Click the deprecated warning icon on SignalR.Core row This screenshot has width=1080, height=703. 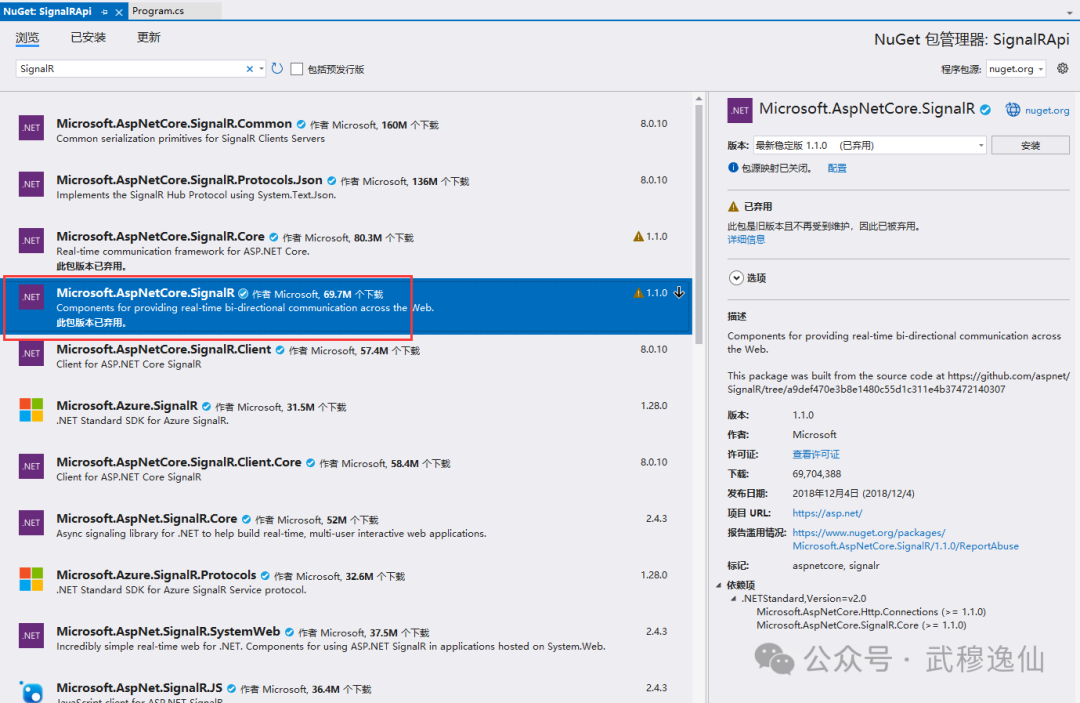click(x=638, y=236)
